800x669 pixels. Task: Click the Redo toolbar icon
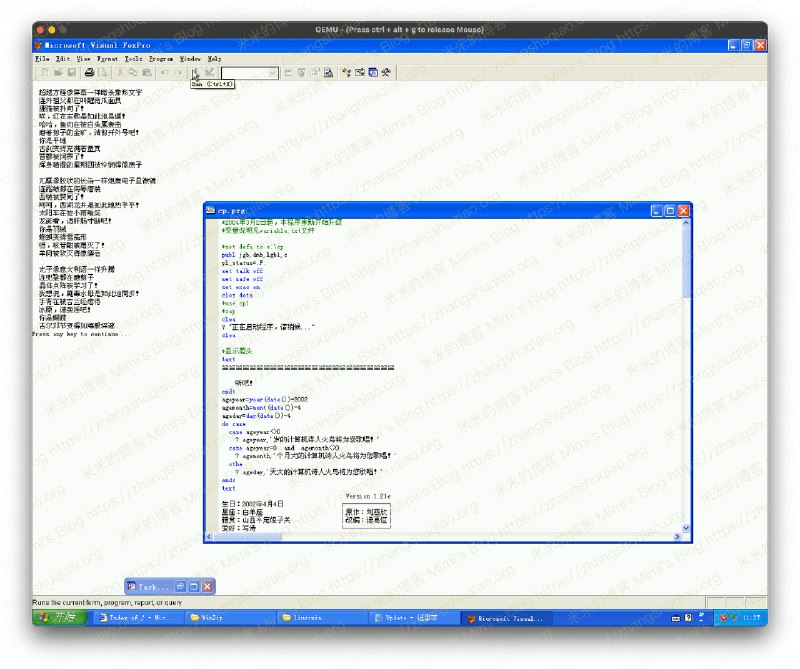[x=178, y=72]
